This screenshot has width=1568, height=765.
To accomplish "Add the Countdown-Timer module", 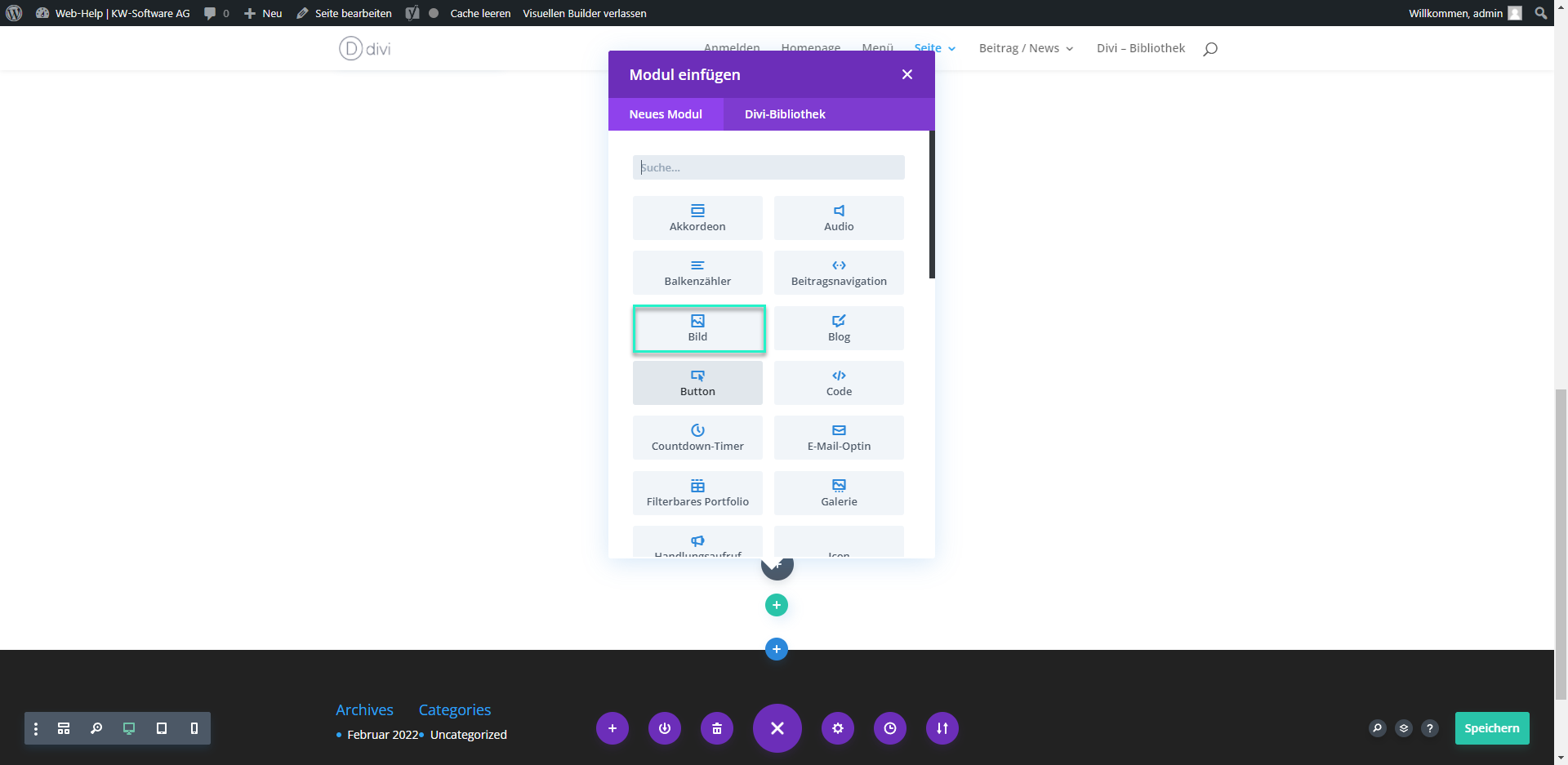I will pyautogui.click(x=697, y=438).
